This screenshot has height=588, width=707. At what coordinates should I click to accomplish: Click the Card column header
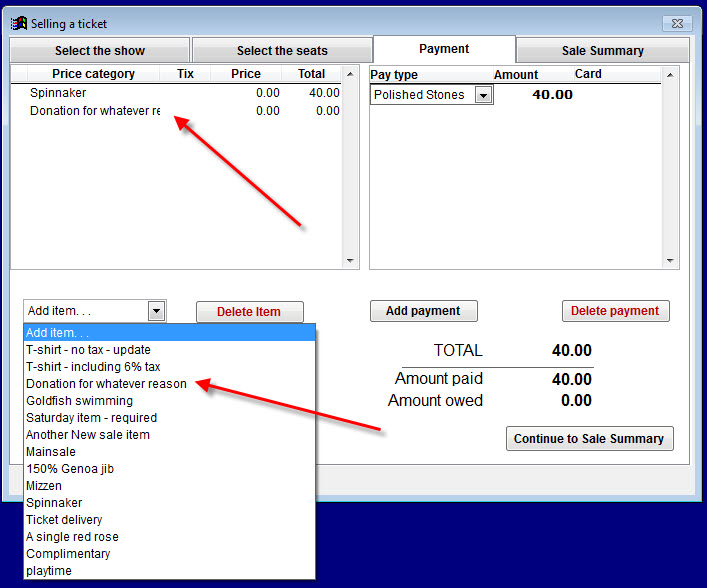coord(588,74)
